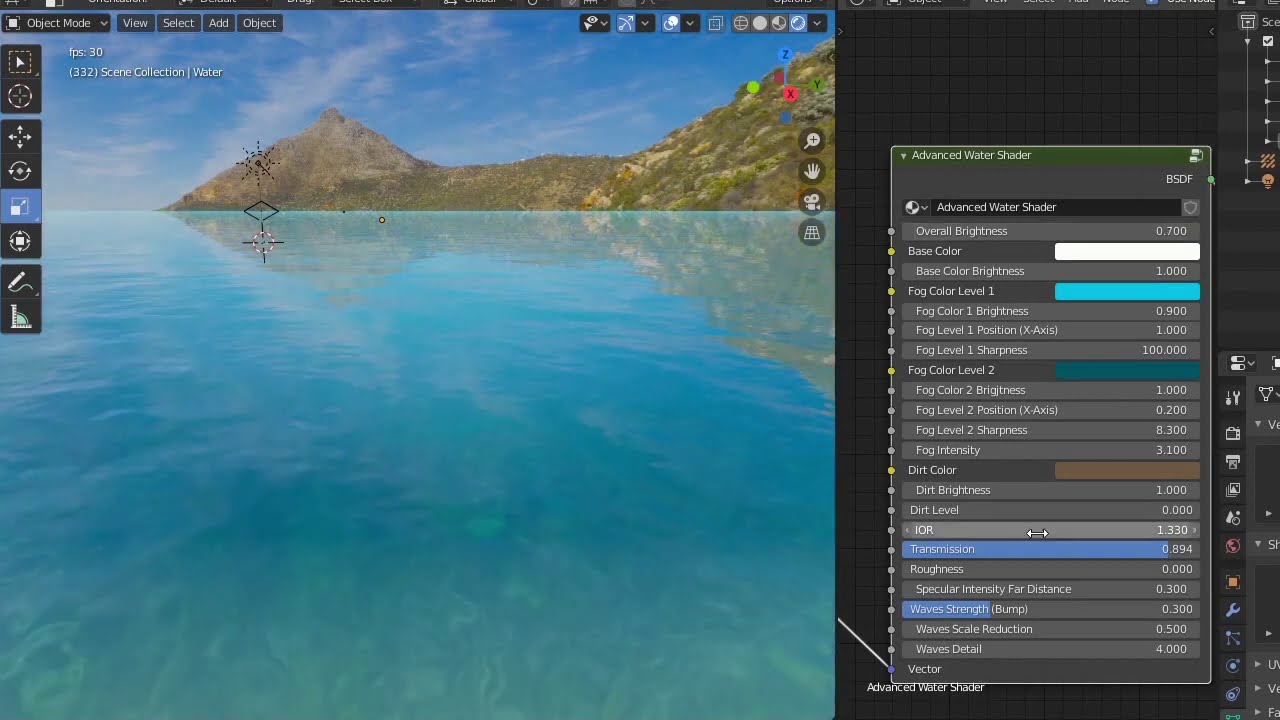The width and height of the screenshot is (1280, 720).
Task: Open the Select menu in viewport
Action: click(178, 23)
